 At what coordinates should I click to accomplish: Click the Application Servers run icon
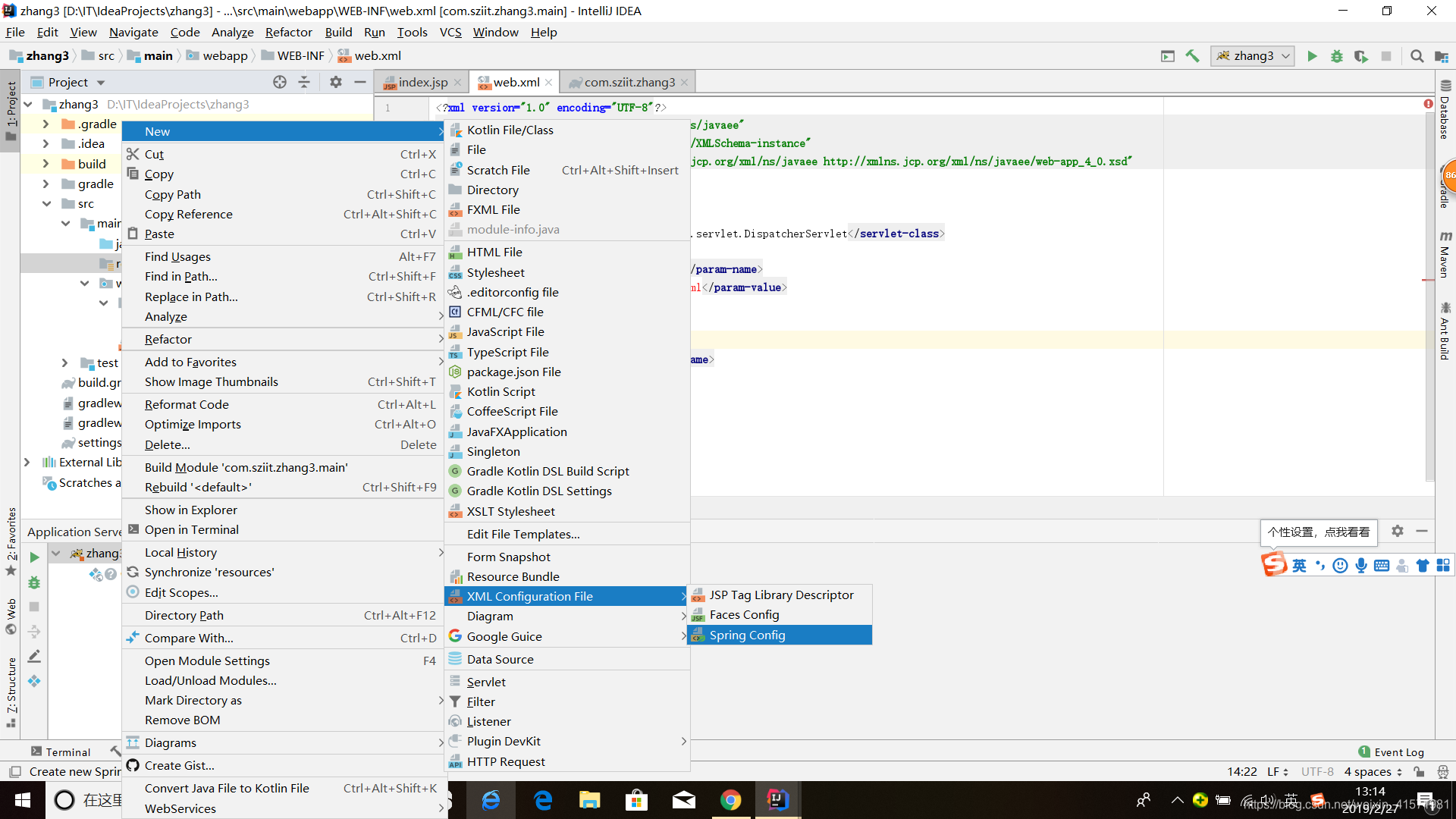[x=34, y=557]
